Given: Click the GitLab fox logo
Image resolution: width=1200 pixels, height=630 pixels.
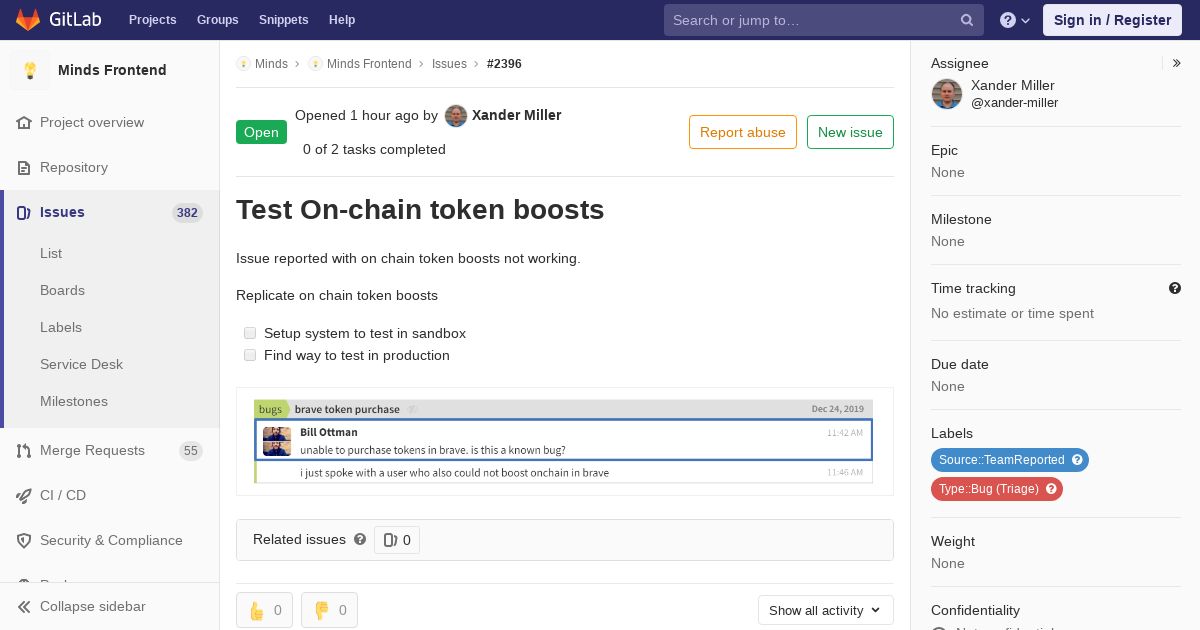Looking at the screenshot, I should click(x=28, y=19).
